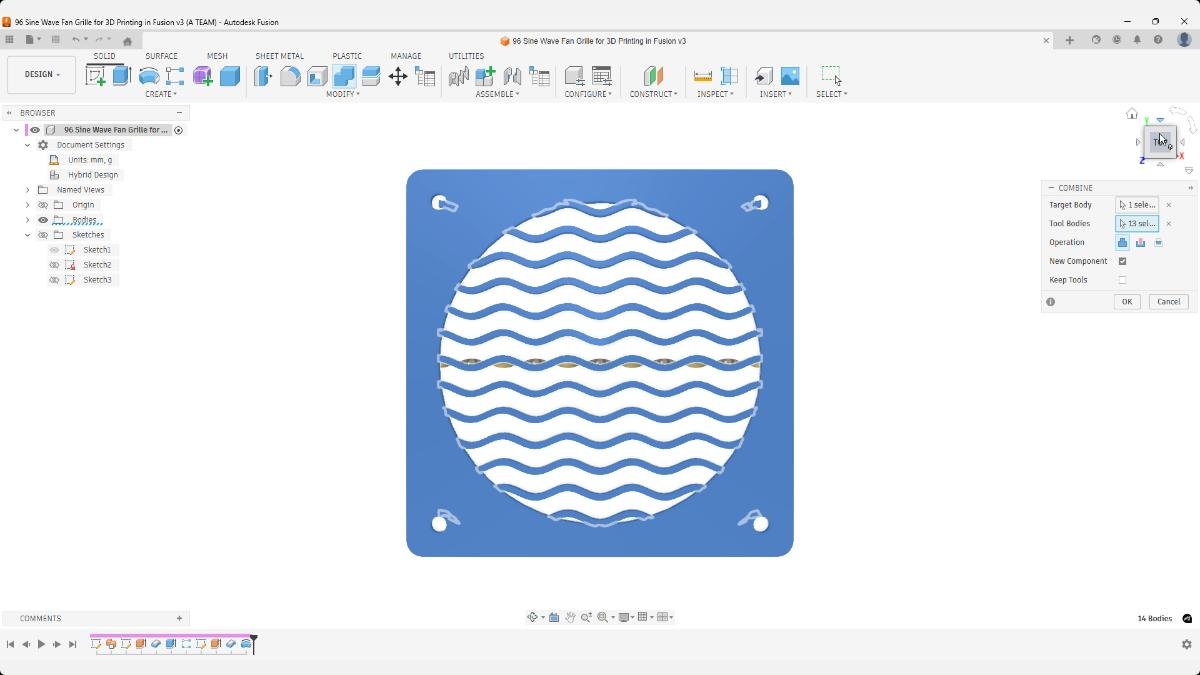The image size is (1200, 675).
Task: Open the Help question mark
Action: [1158, 40]
